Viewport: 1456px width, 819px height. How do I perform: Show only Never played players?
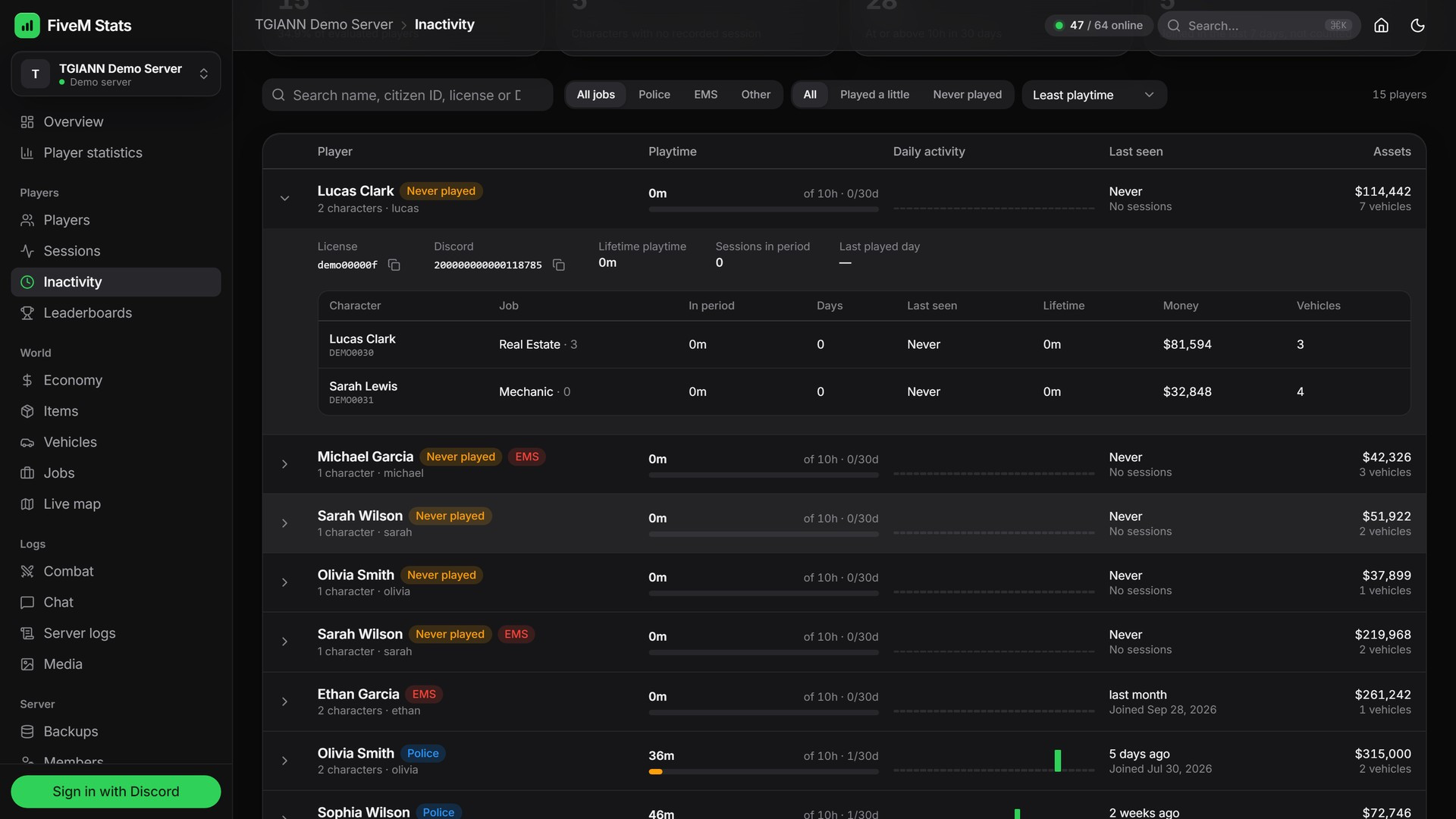[x=967, y=95]
